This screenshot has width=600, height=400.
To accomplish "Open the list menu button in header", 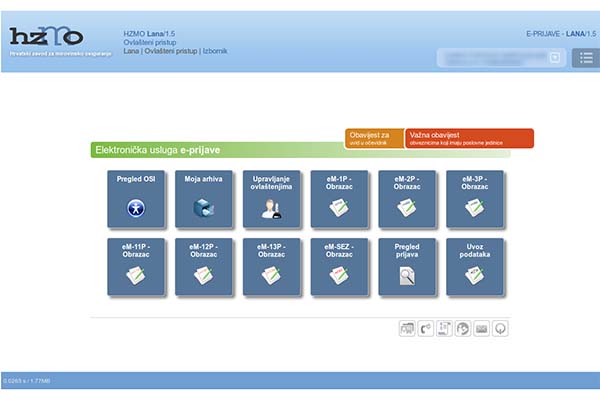I will pos(583,57).
